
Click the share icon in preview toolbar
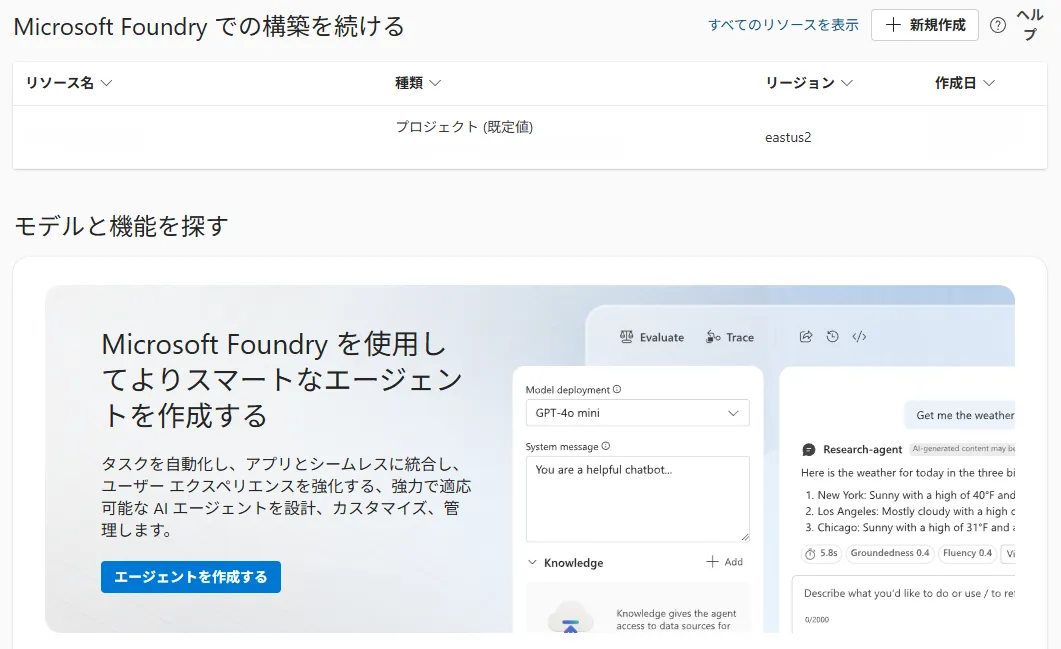[x=805, y=336]
